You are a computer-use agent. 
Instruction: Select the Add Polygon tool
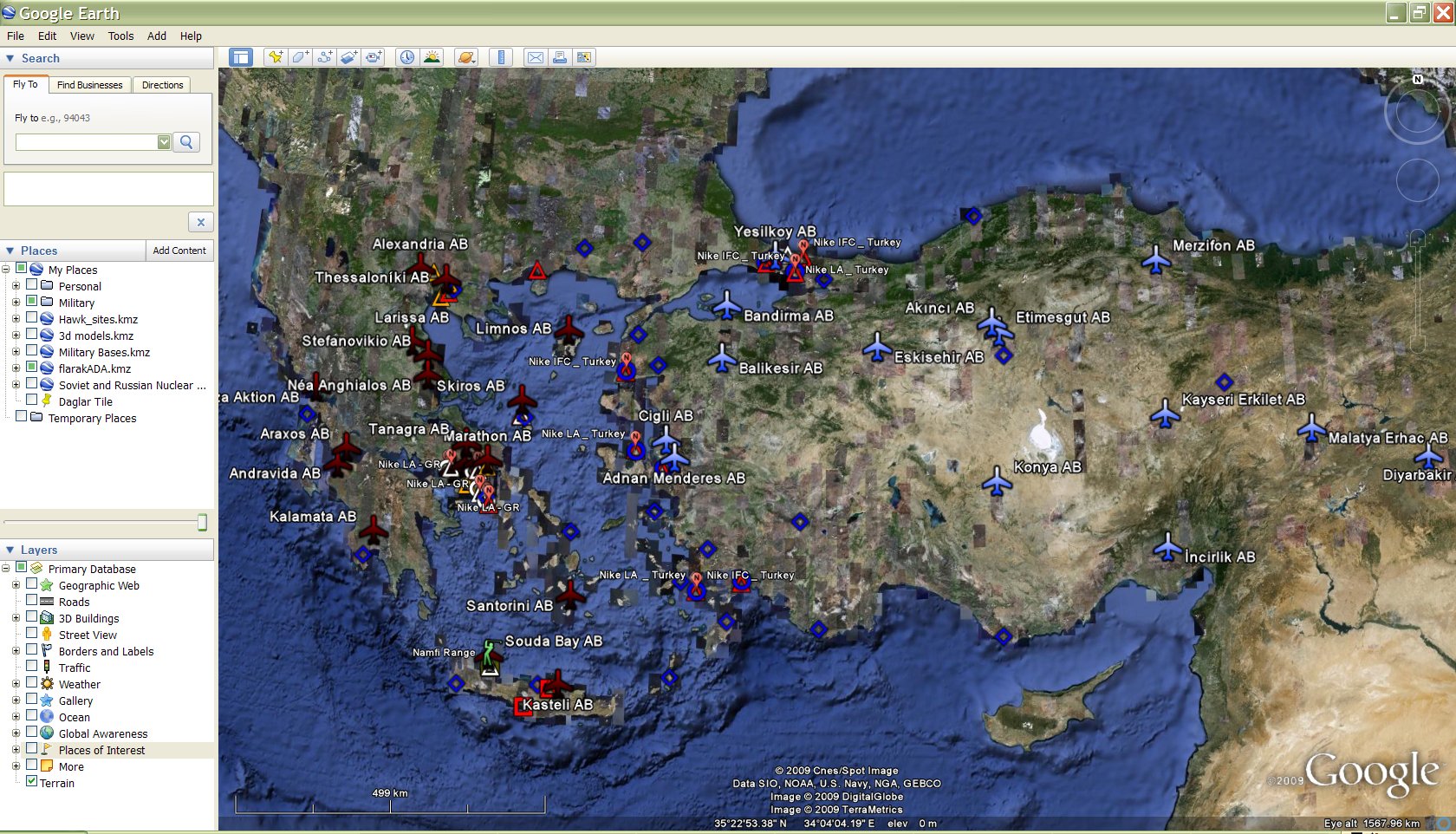[x=300, y=57]
